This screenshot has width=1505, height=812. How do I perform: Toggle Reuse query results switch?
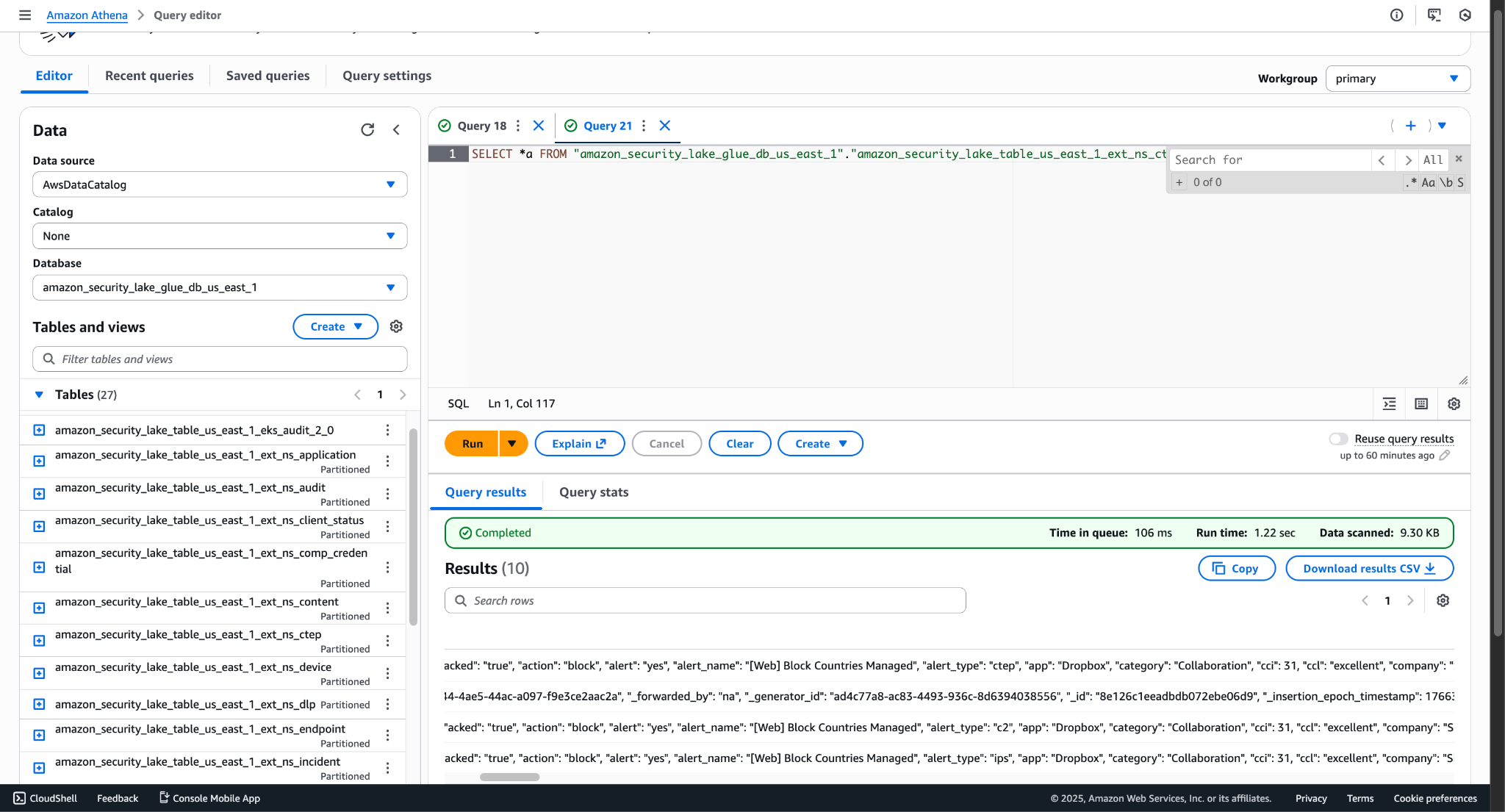point(1338,439)
